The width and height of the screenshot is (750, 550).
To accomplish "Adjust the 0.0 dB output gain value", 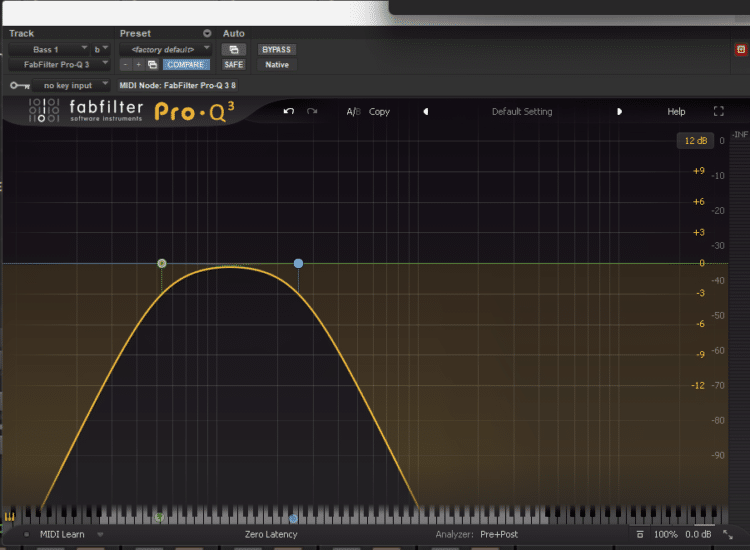I will (x=698, y=534).
